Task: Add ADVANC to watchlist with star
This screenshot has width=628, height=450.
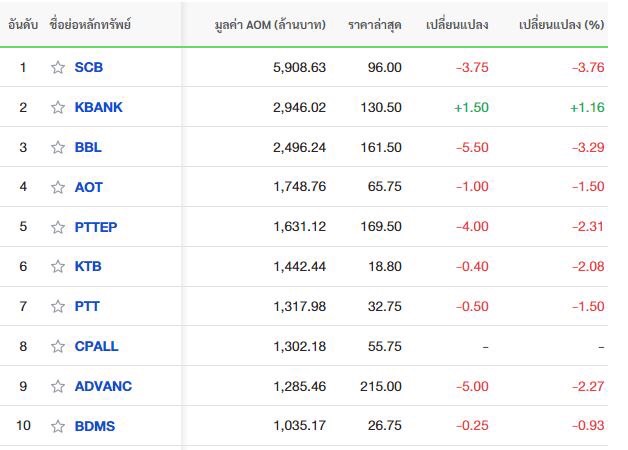Action: coord(58,386)
